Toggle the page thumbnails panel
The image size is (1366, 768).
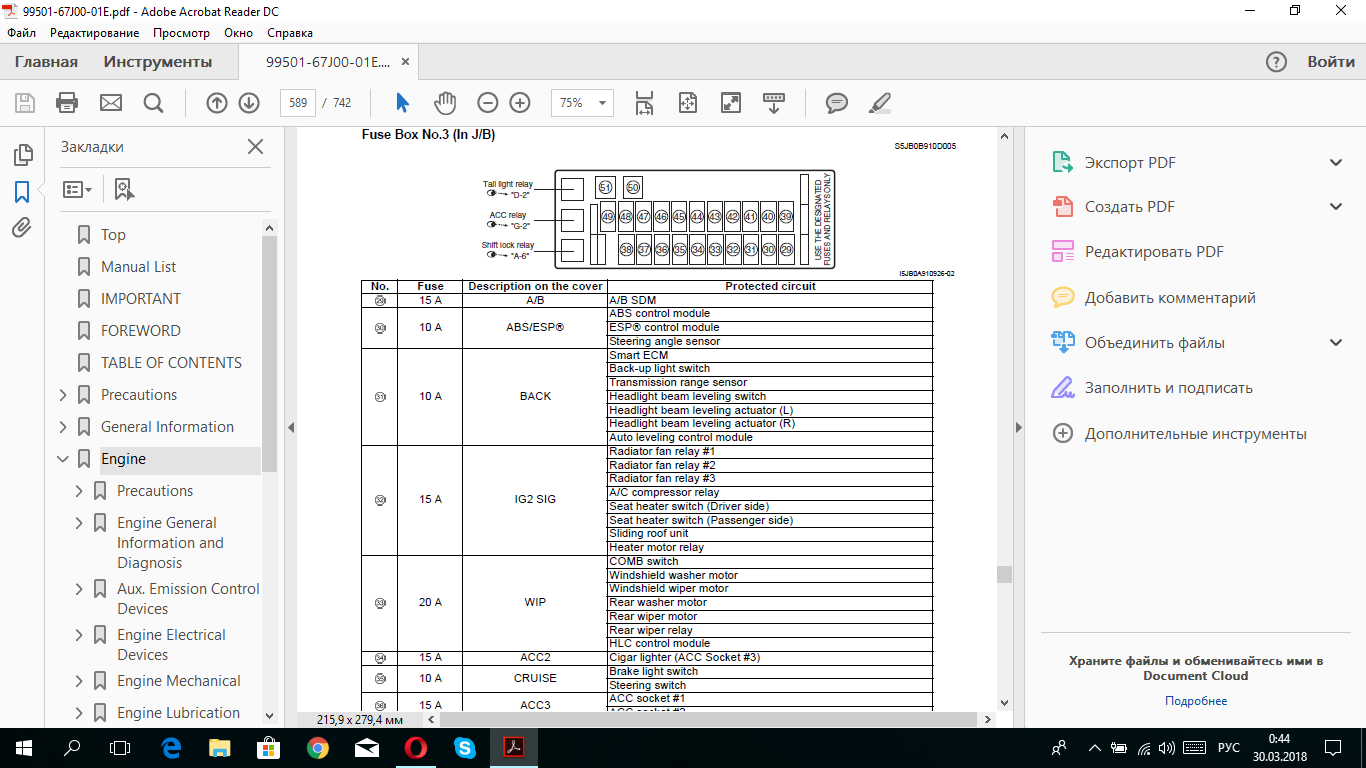pos(22,155)
